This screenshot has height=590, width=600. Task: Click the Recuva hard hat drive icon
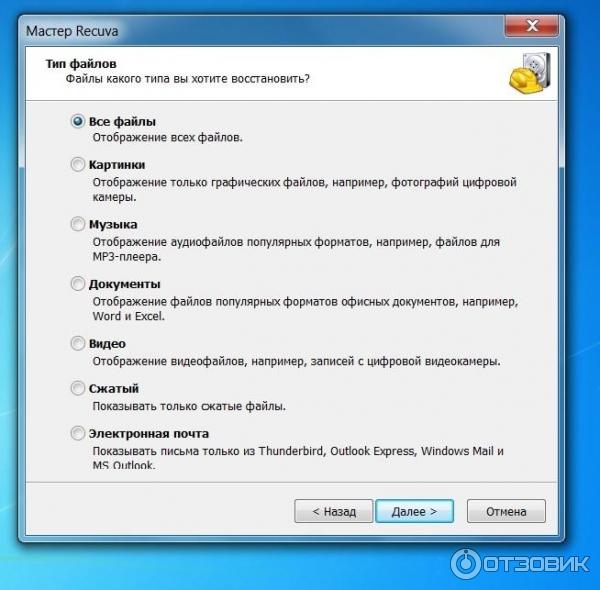pyautogui.click(x=530, y=73)
